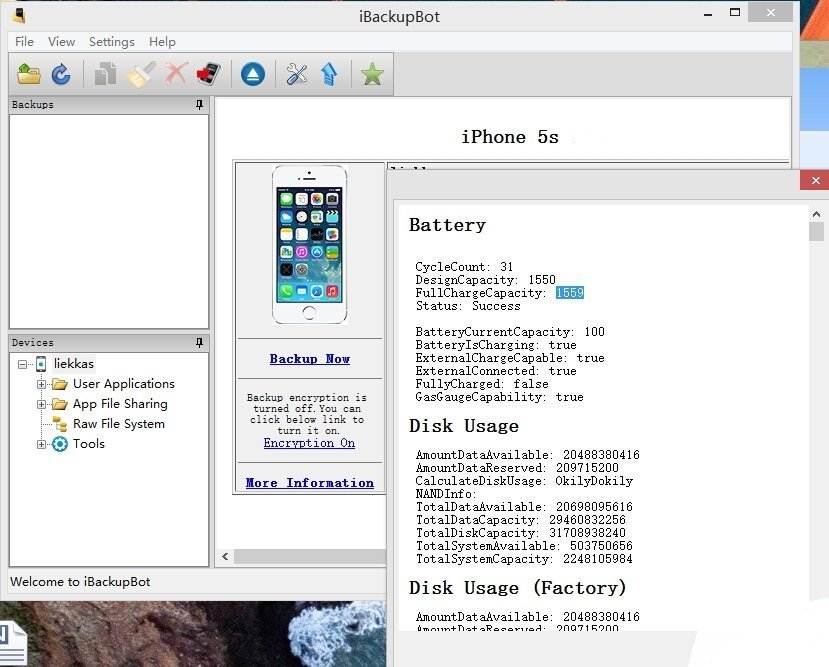The height and width of the screenshot is (667, 829).
Task: Collapse the liekkas device node
Action: (22, 364)
